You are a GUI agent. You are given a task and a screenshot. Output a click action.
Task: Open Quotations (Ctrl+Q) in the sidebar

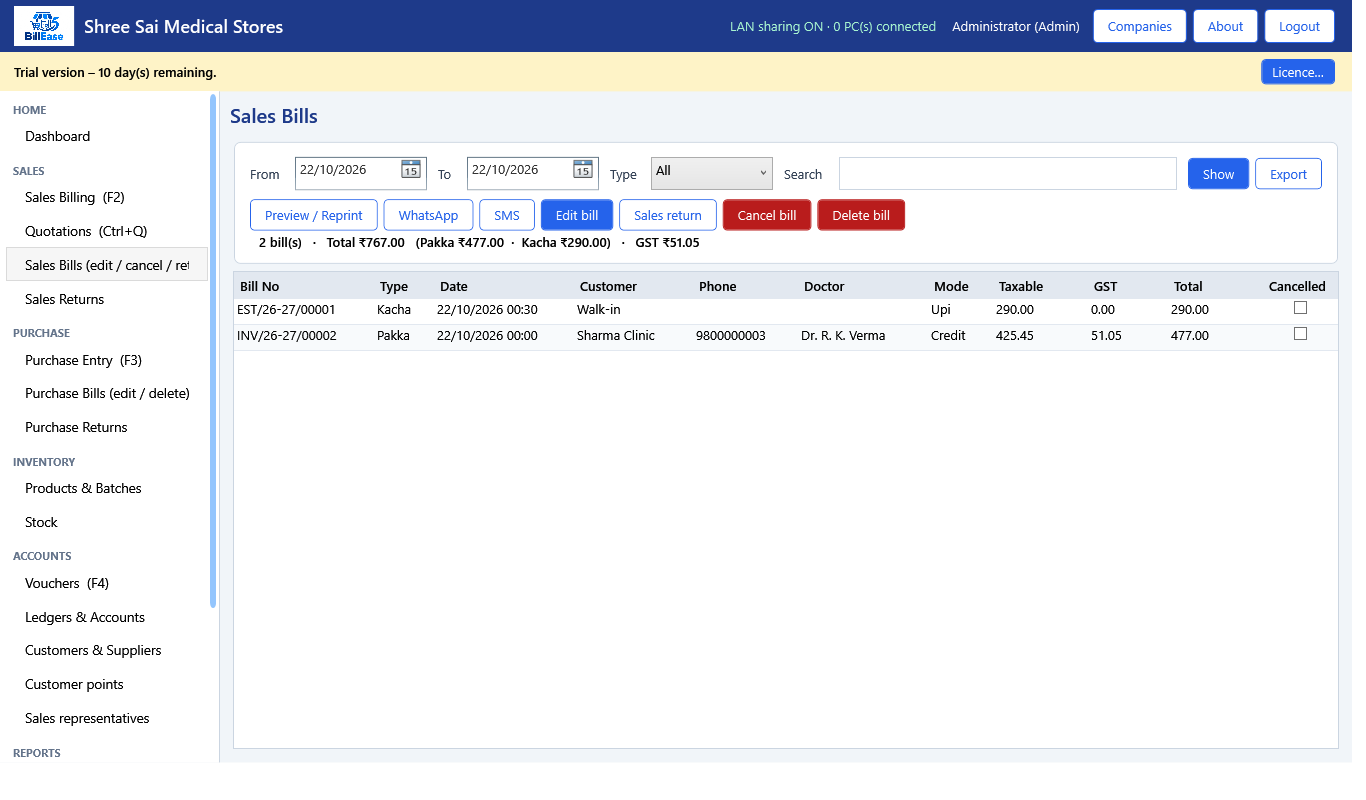pos(106,231)
